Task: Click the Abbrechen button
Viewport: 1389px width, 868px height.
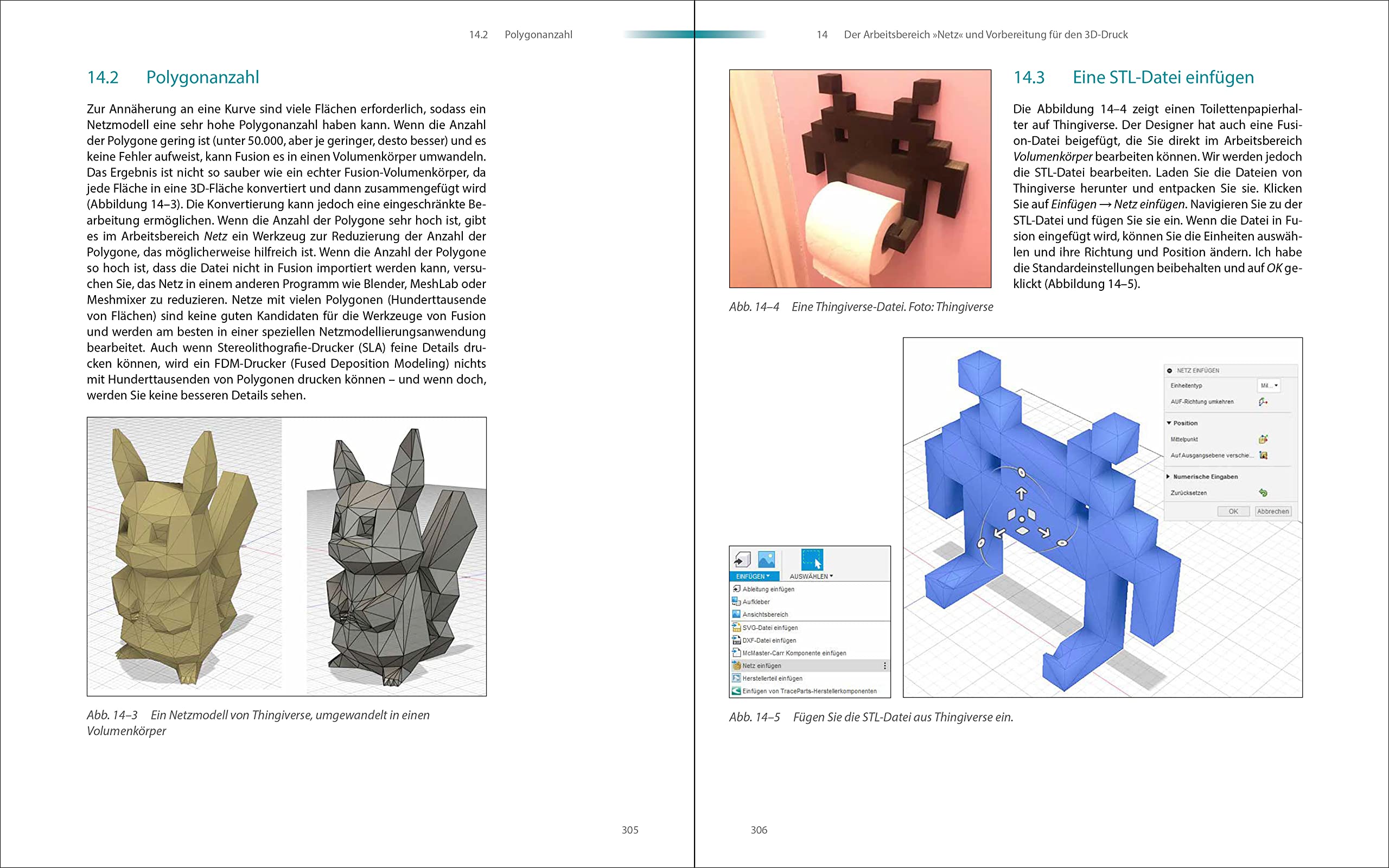Action: [1272, 512]
